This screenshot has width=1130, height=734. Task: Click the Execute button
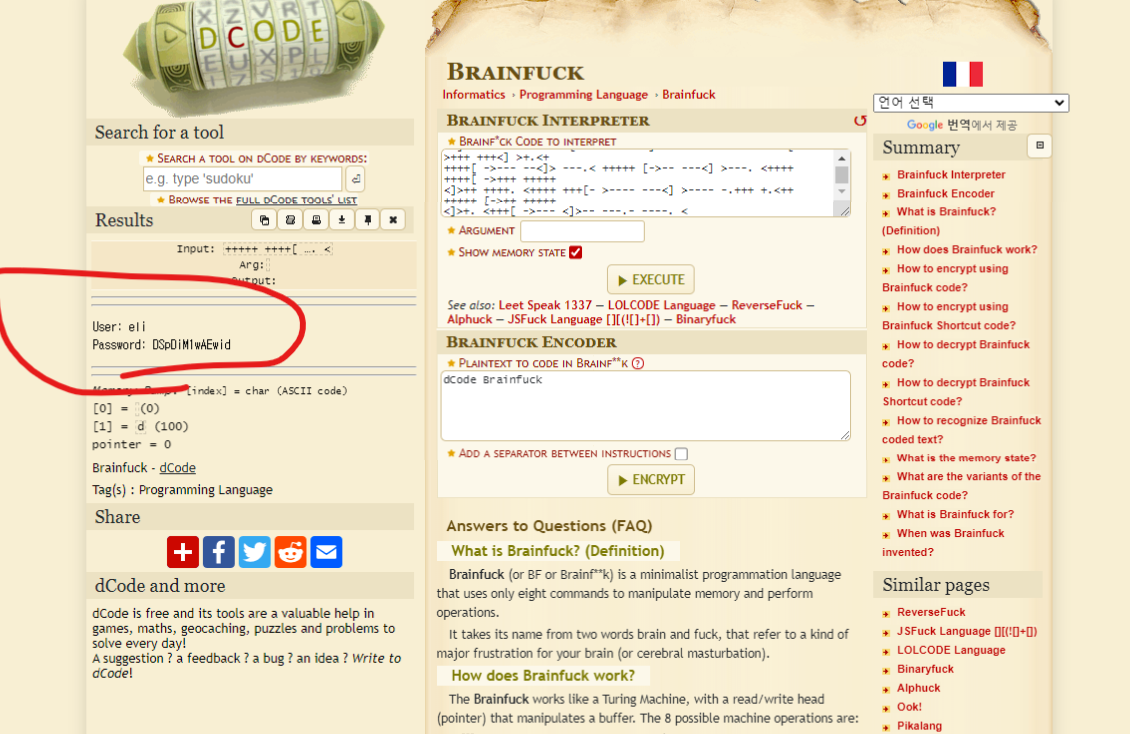(651, 279)
